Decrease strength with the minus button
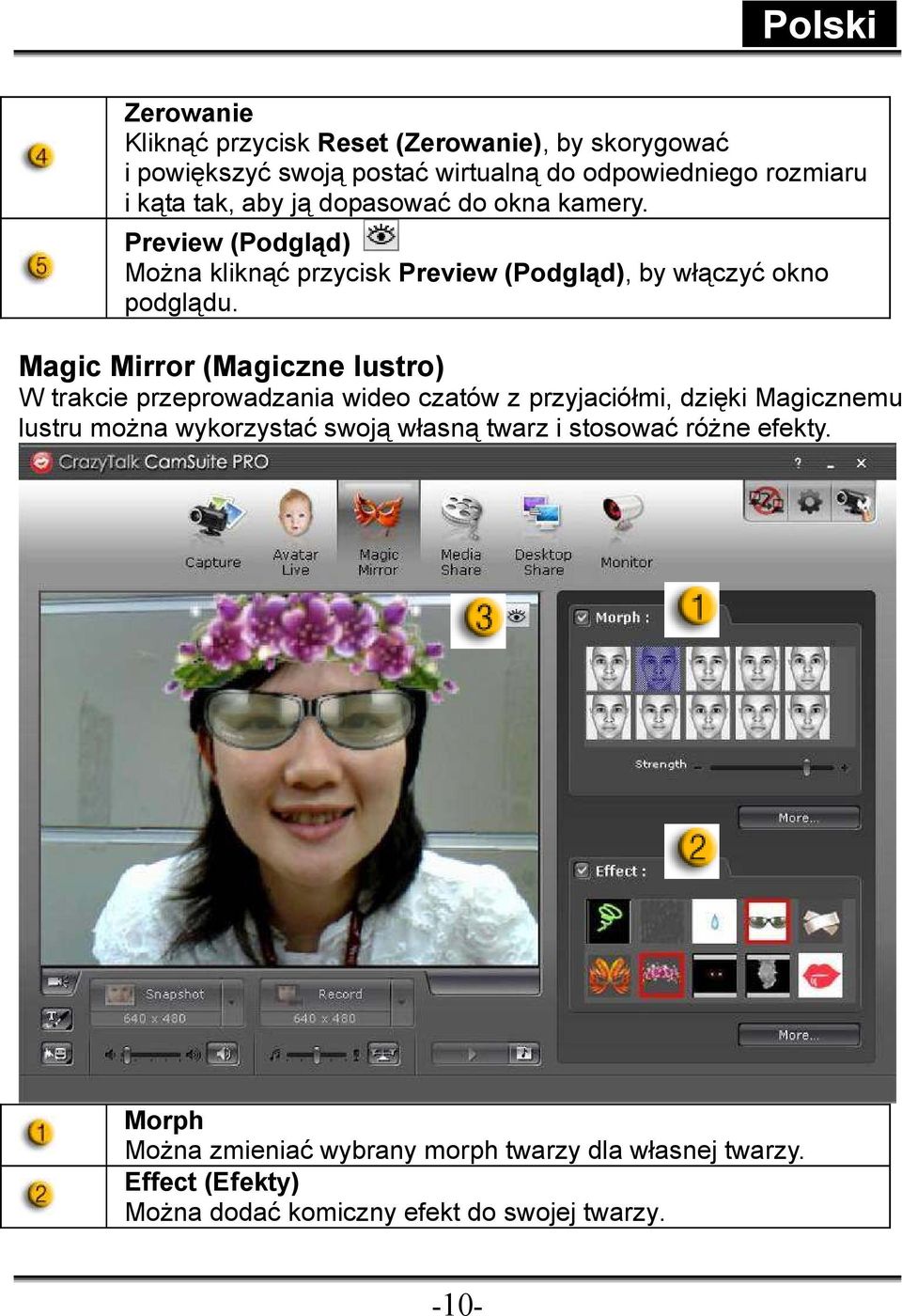This screenshot has width=902, height=1316. point(698,767)
